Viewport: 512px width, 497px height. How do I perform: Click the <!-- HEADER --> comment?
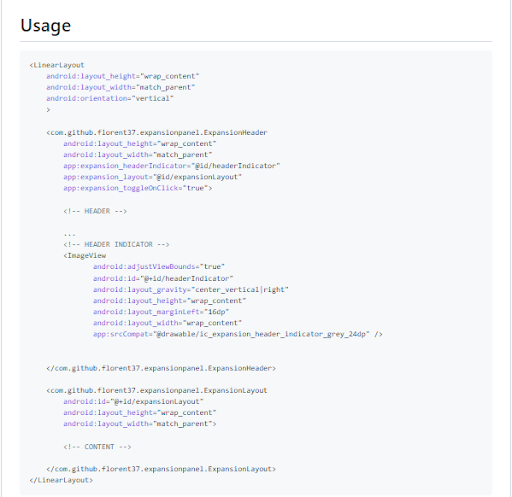tap(95, 211)
